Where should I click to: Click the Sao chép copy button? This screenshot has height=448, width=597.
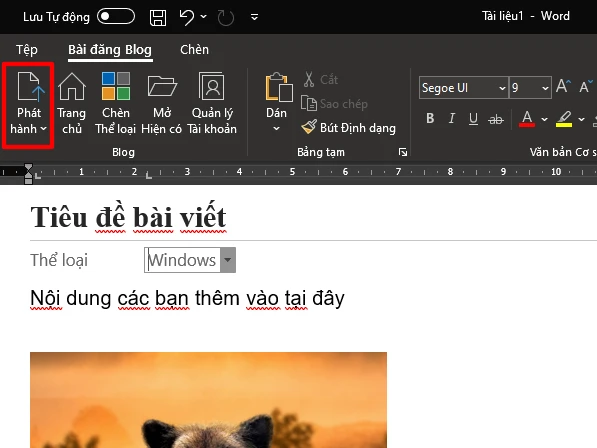(335, 104)
